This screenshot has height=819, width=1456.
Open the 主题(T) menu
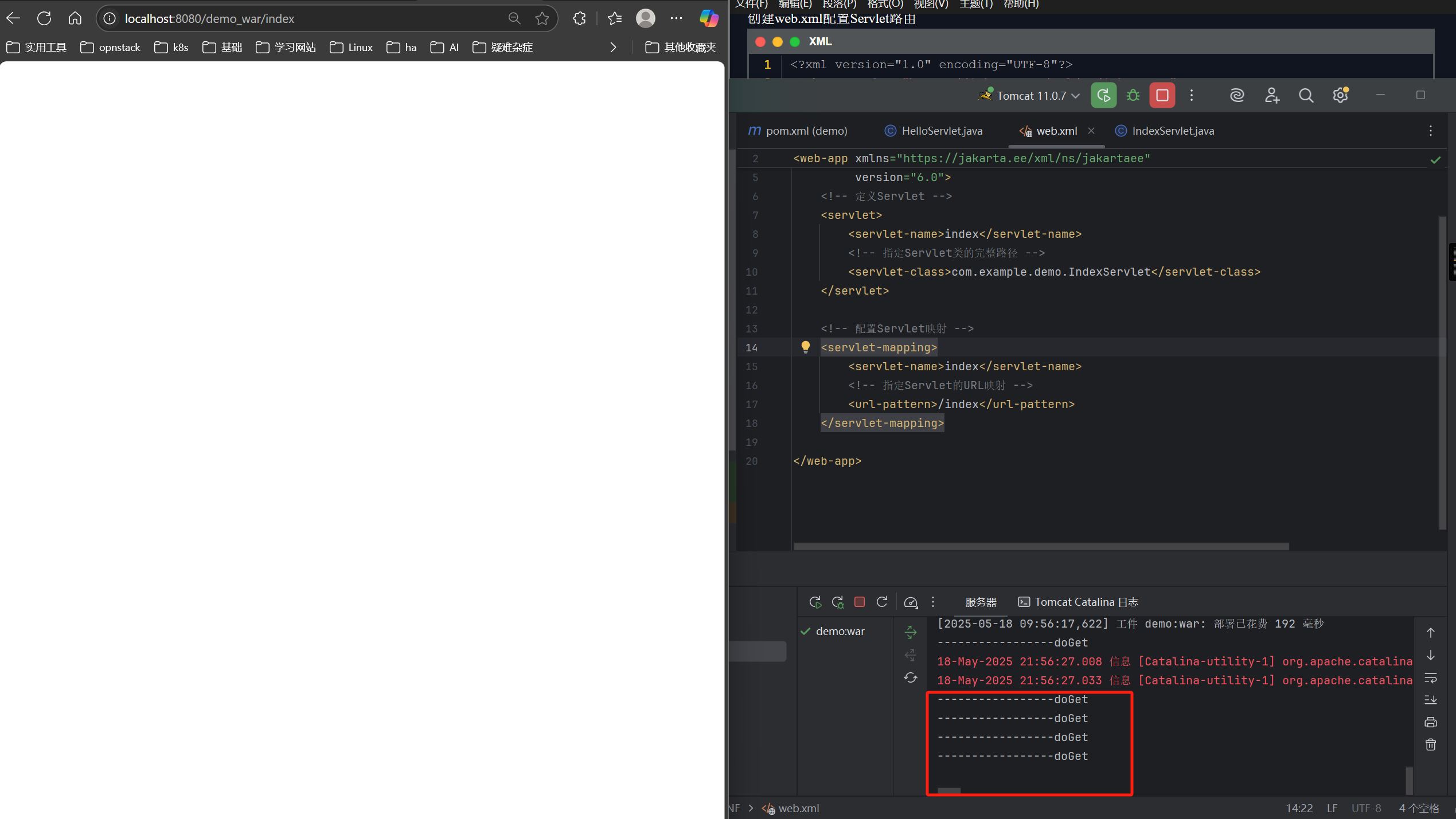tap(975, 4)
